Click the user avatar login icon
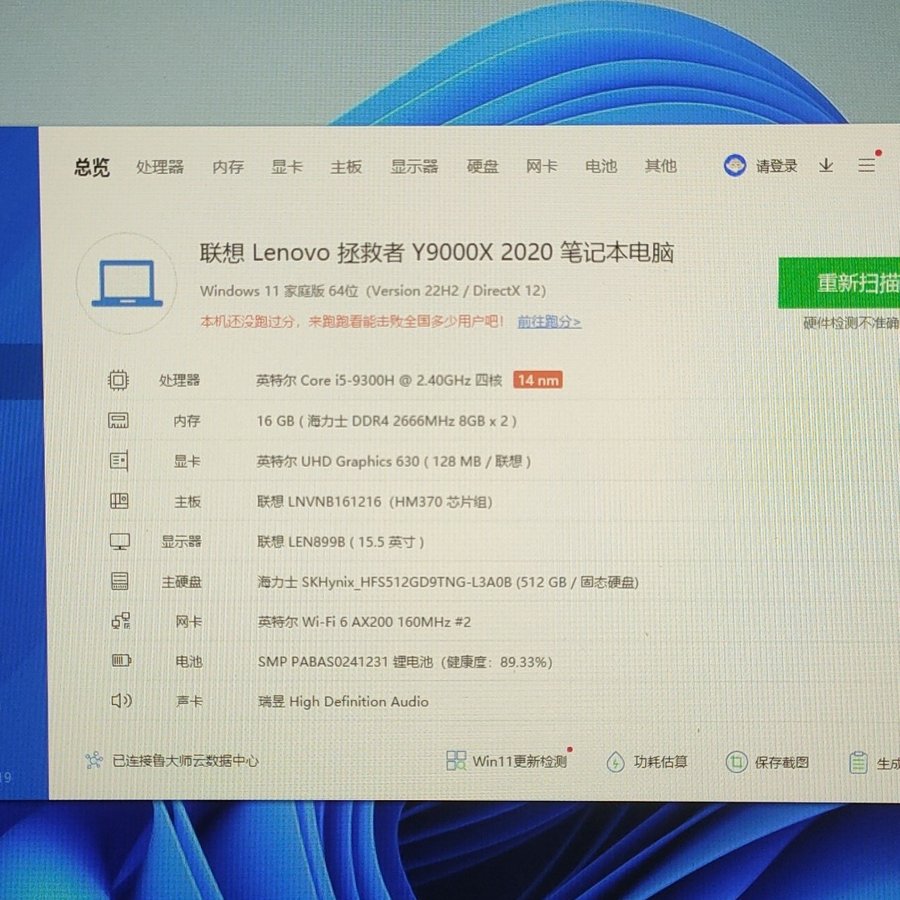Image resolution: width=900 pixels, height=900 pixels. (x=735, y=166)
